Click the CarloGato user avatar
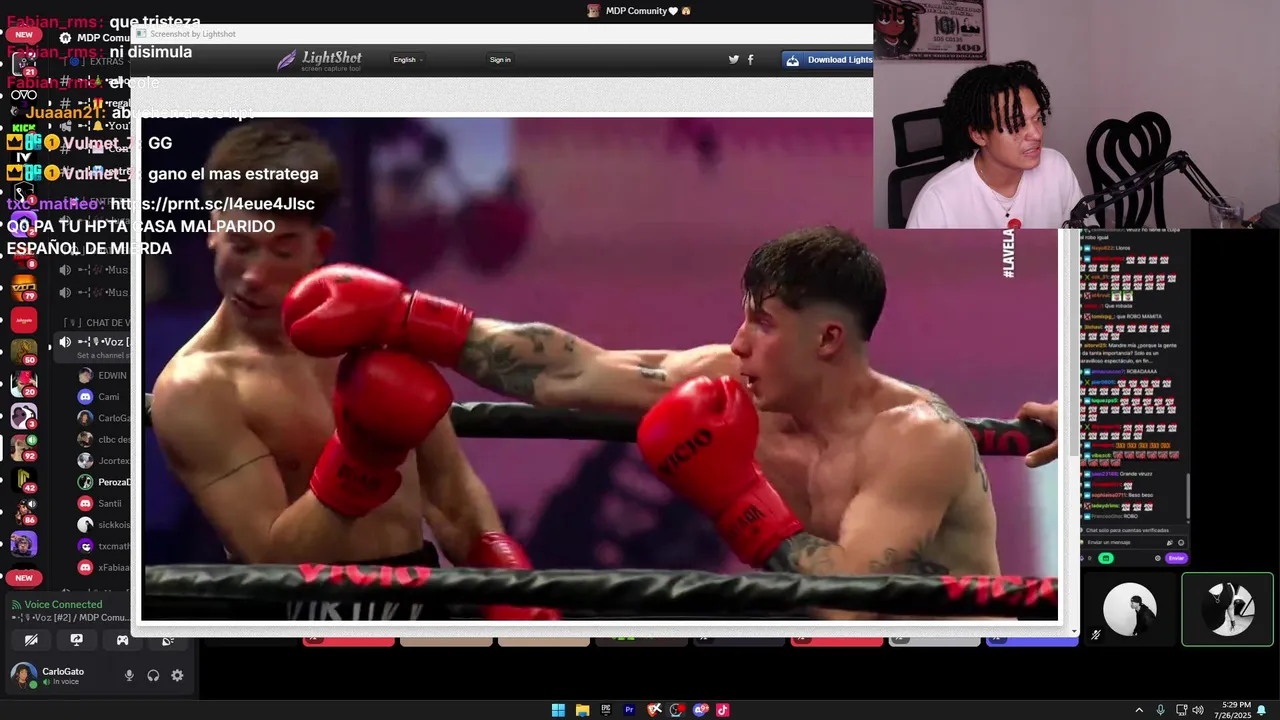The image size is (1280, 720). (22, 676)
